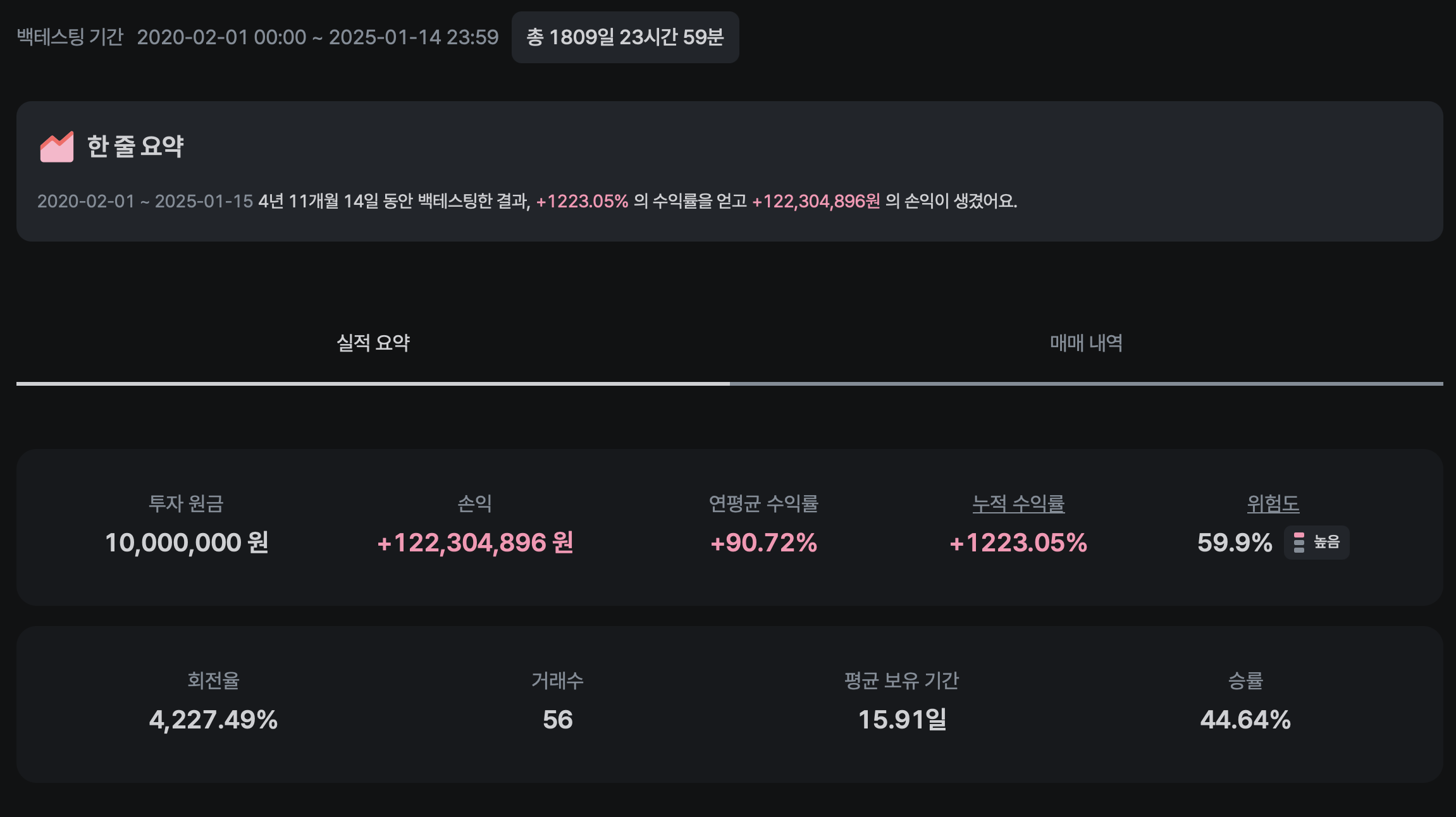
Task: Select the 실적 요약 tab
Action: pyautogui.click(x=373, y=343)
